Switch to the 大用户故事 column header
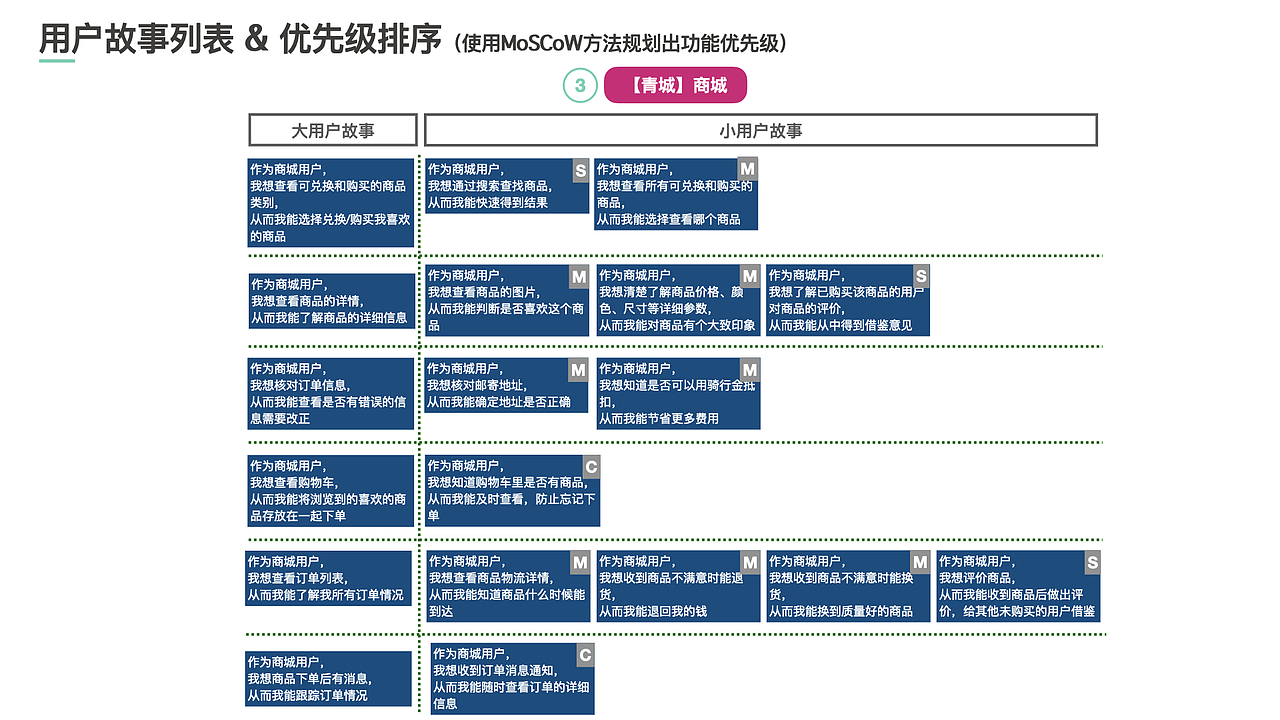The height and width of the screenshot is (720, 1280). [333, 129]
